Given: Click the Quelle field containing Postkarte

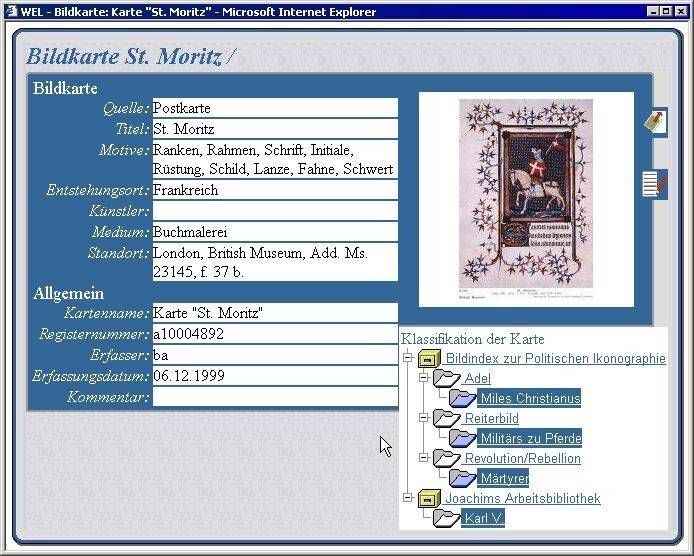Looking at the screenshot, I should point(275,108).
